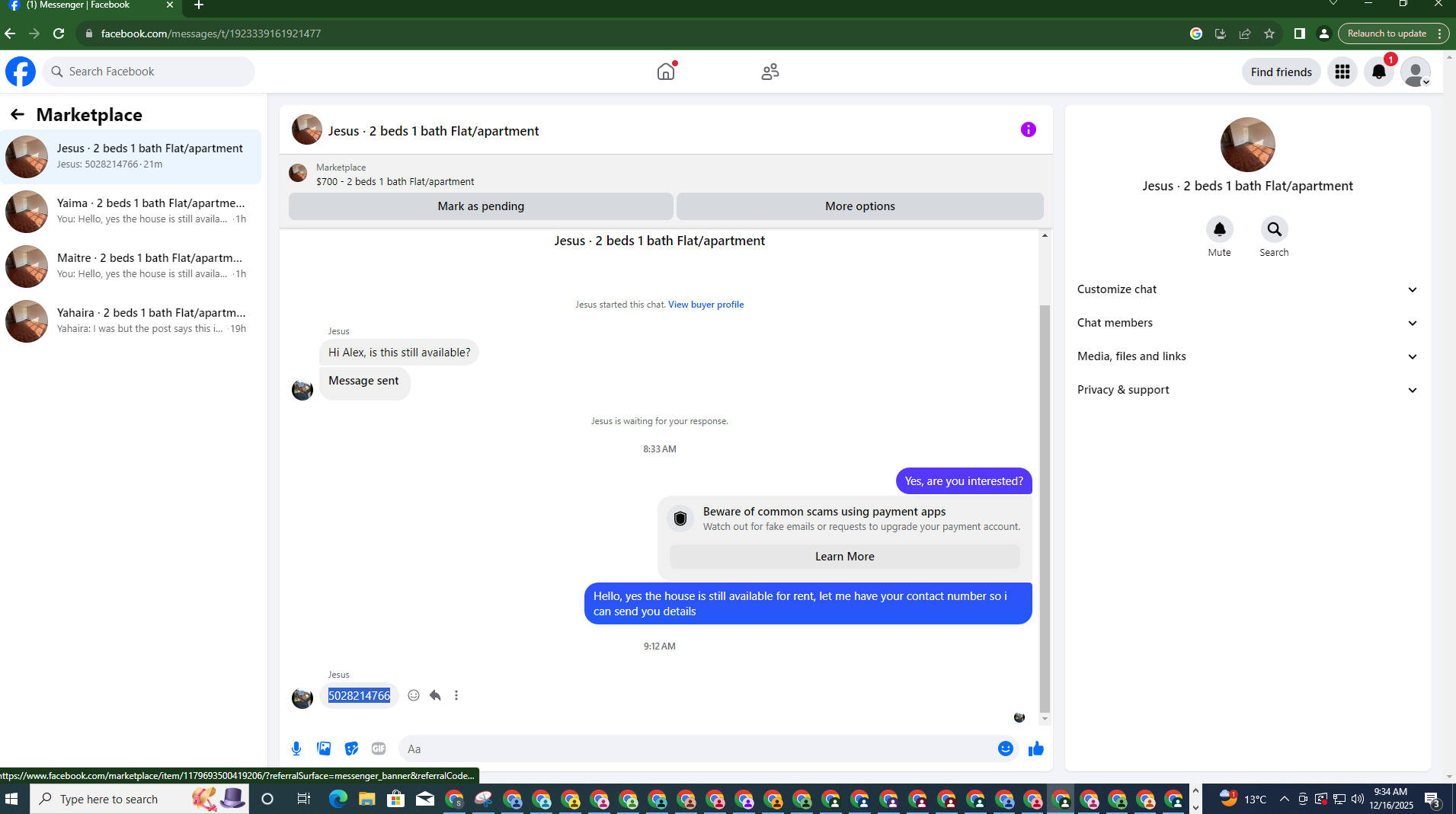
Task: Select the Messenger | Facebook browser tab
Action: click(90, 6)
